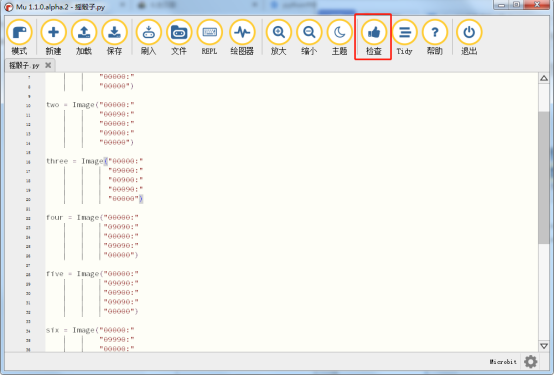Click "00090:" string on line 11

click(x=117, y=114)
